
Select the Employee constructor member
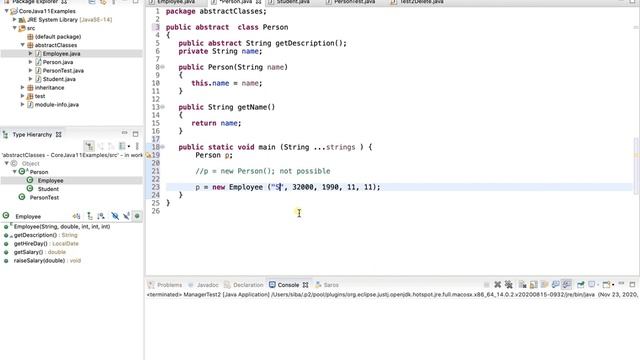[x=62, y=227]
